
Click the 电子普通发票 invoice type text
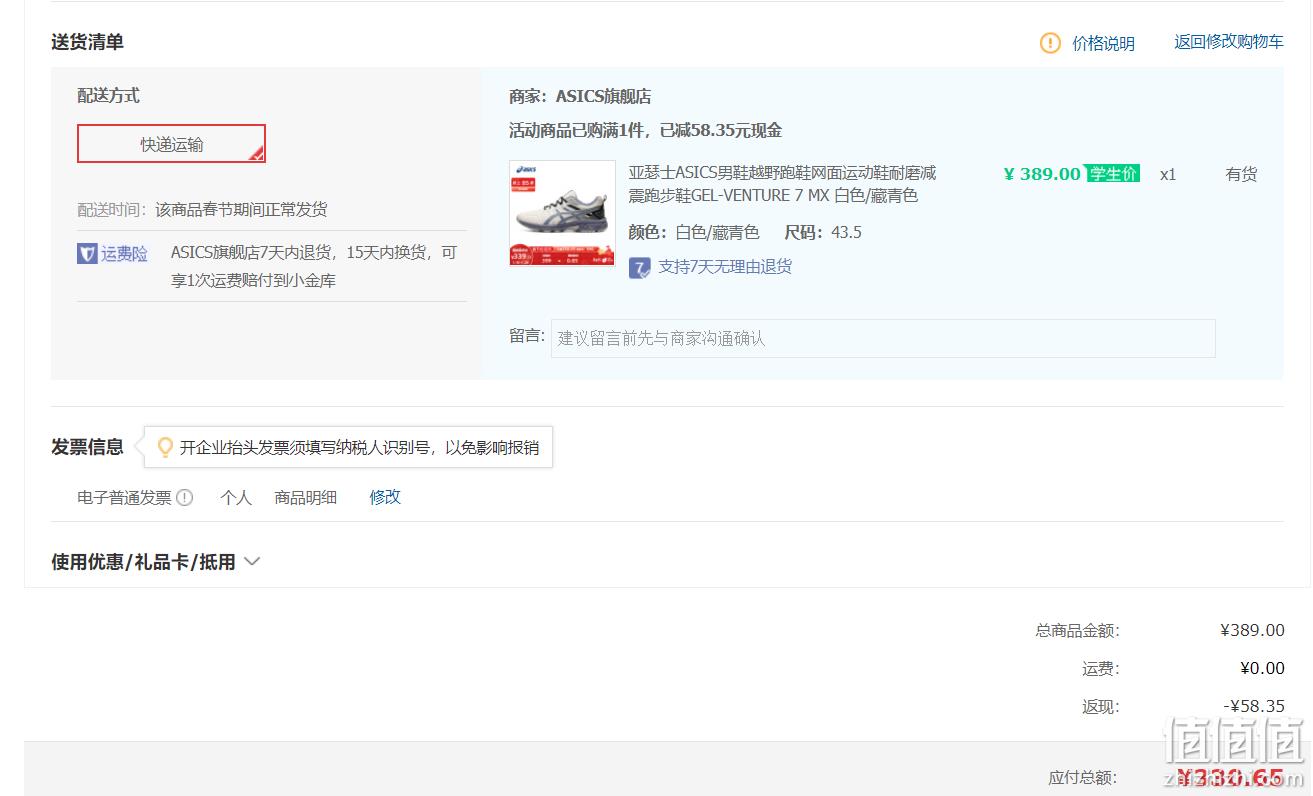(x=125, y=497)
